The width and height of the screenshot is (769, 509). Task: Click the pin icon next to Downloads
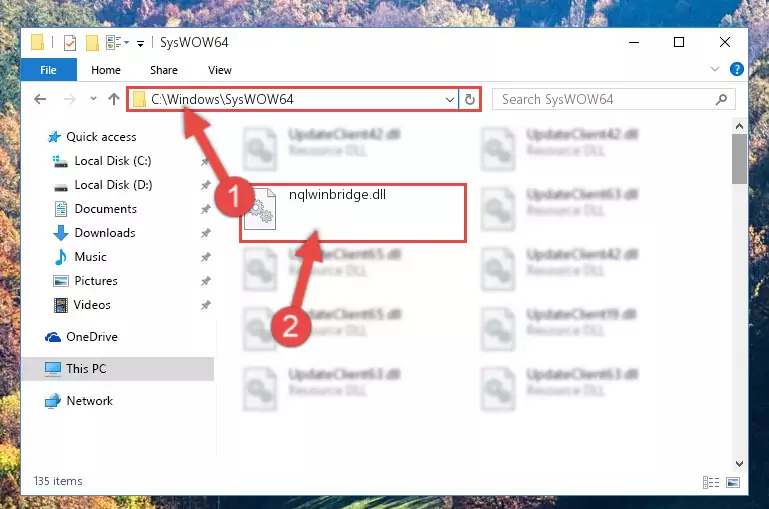[205, 233]
